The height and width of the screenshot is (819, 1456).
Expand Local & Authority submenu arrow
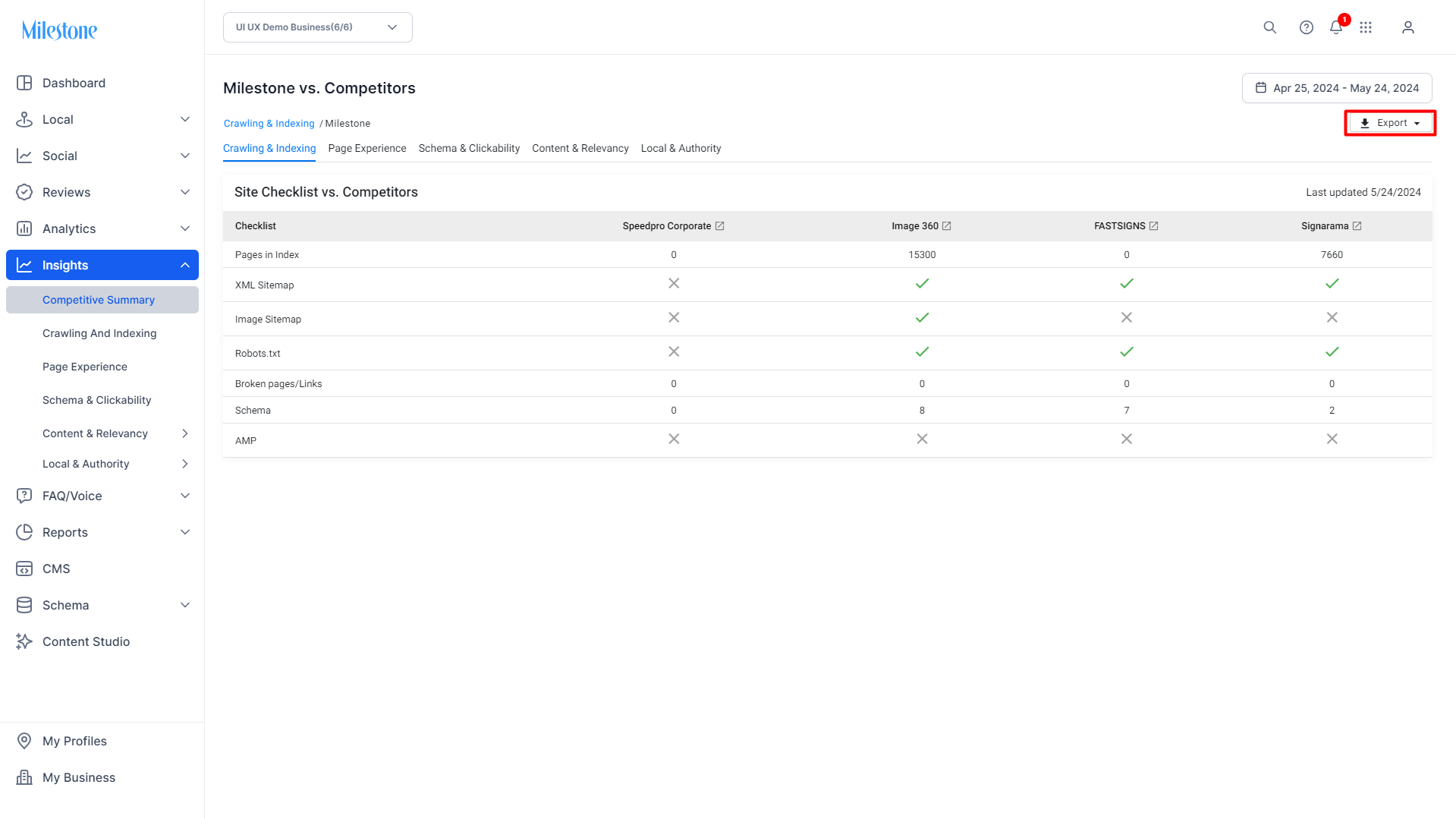click(185, 464)
